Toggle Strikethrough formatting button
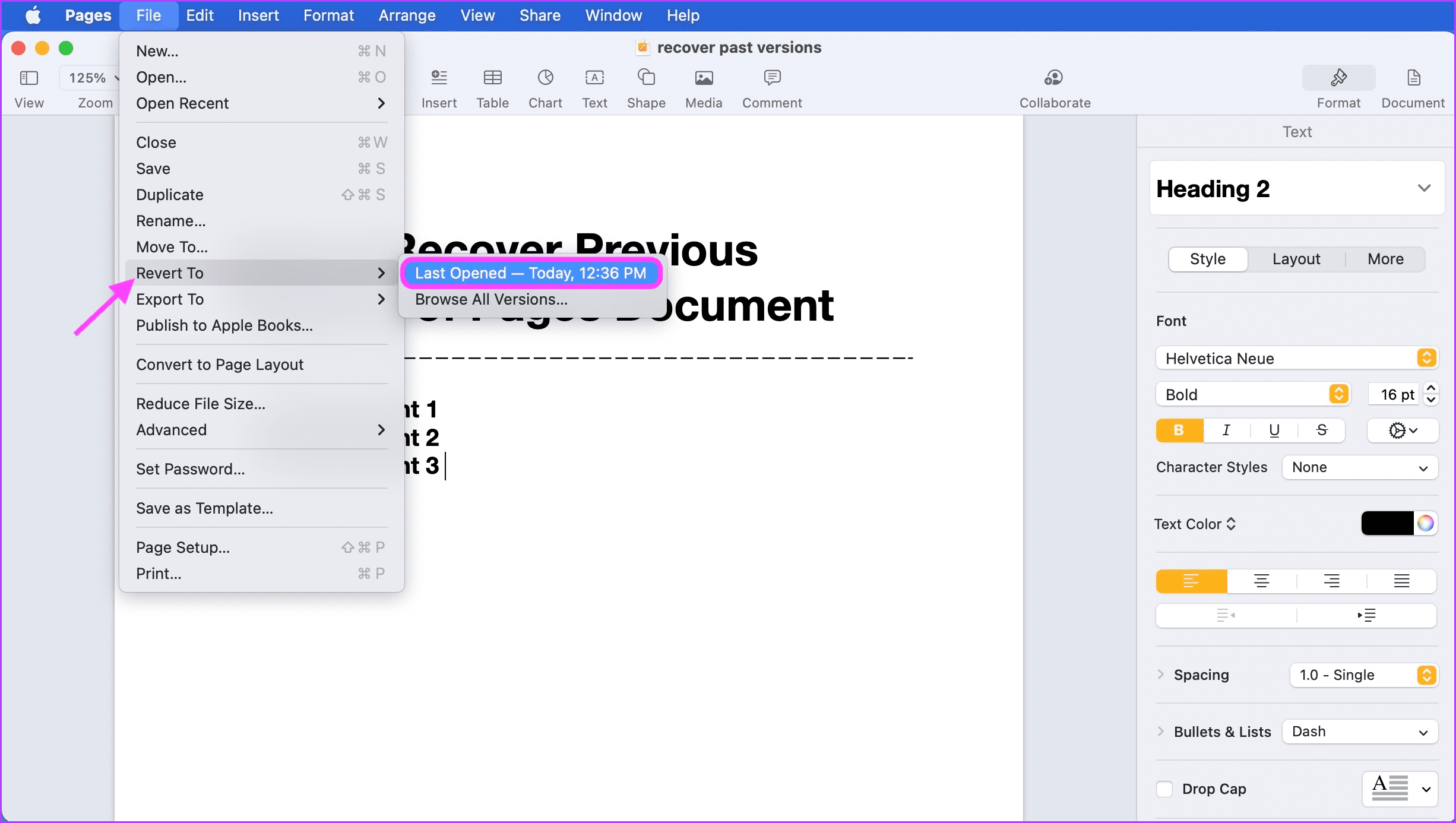This screenshot has width=1456, height=823. (x=1321, y=431)
